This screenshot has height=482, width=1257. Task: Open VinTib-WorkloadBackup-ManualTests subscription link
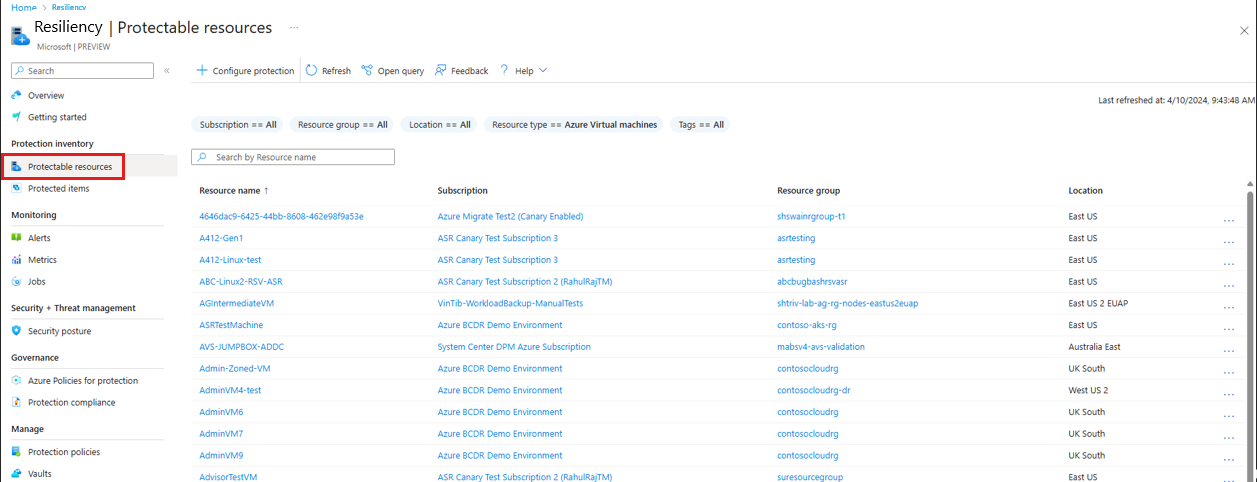(x=510, y=303)
